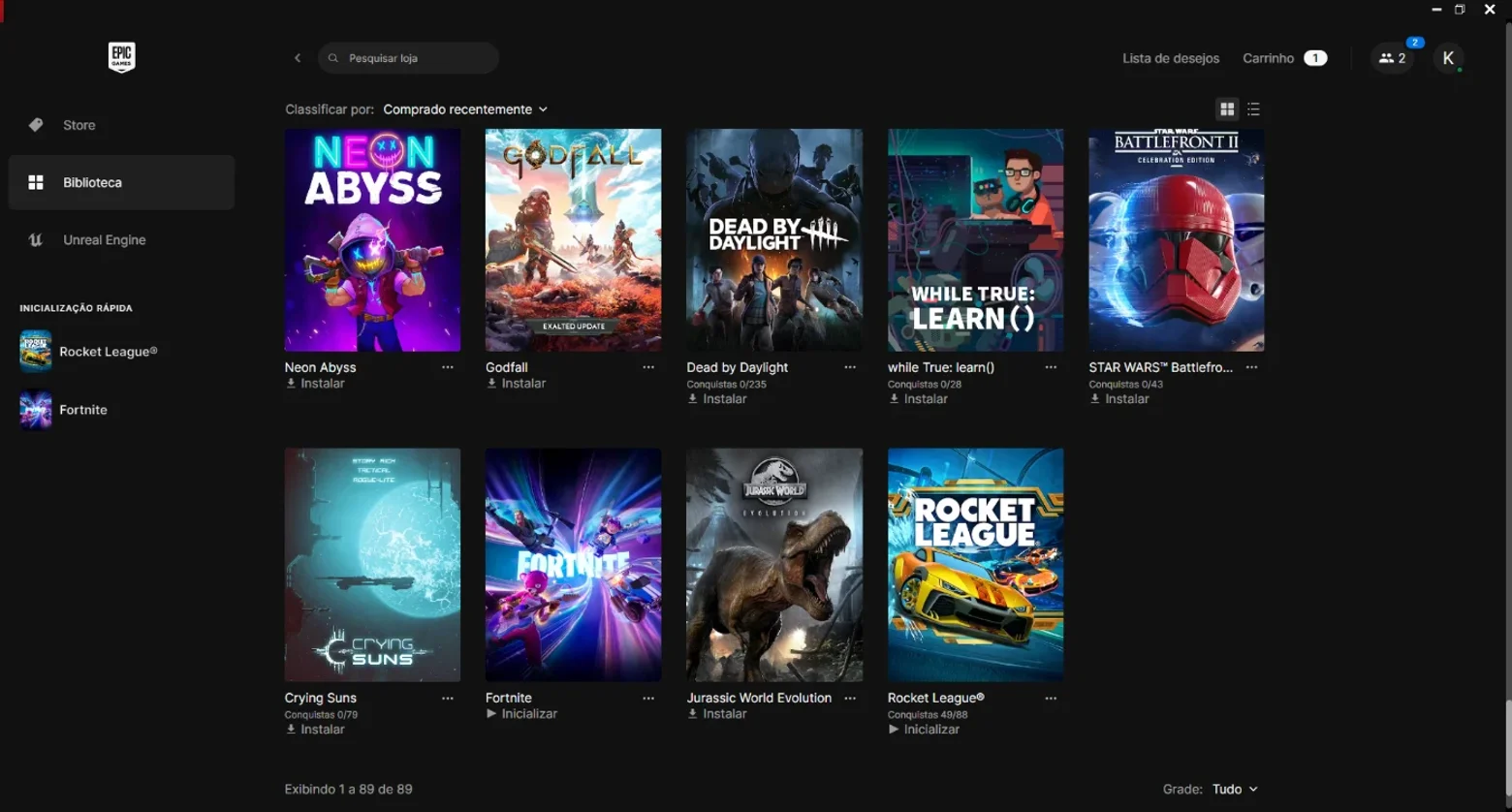Open Jurassic World Evolution more options
Screen dimensions: 1512x812
[850, 698]
